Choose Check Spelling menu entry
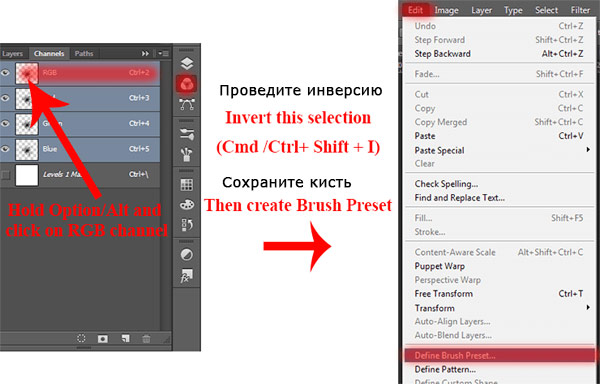The width and height of the screenshot is (600, 384). click(x=499, y=184)
